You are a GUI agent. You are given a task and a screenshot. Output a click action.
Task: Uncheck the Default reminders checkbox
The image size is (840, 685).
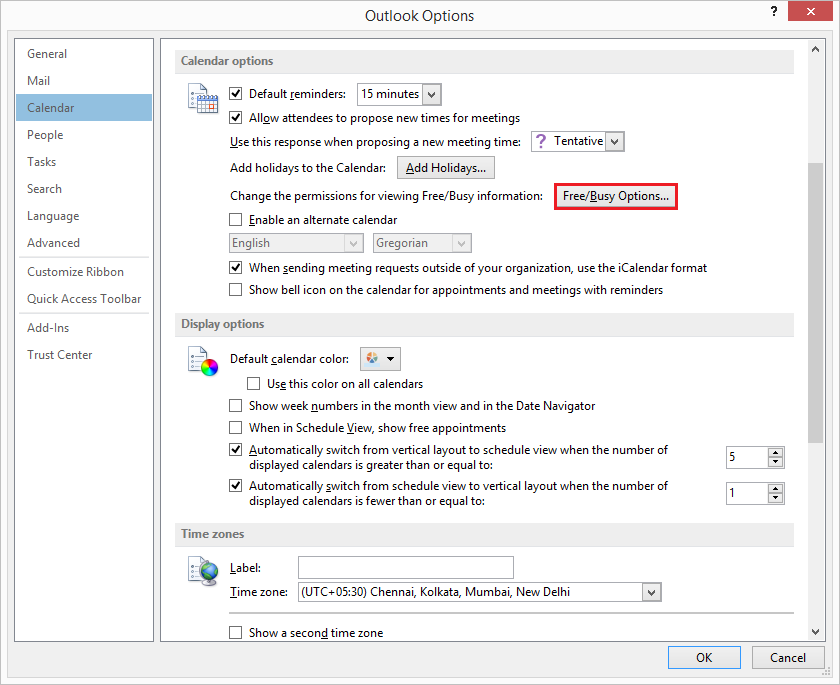pos(236,94)
